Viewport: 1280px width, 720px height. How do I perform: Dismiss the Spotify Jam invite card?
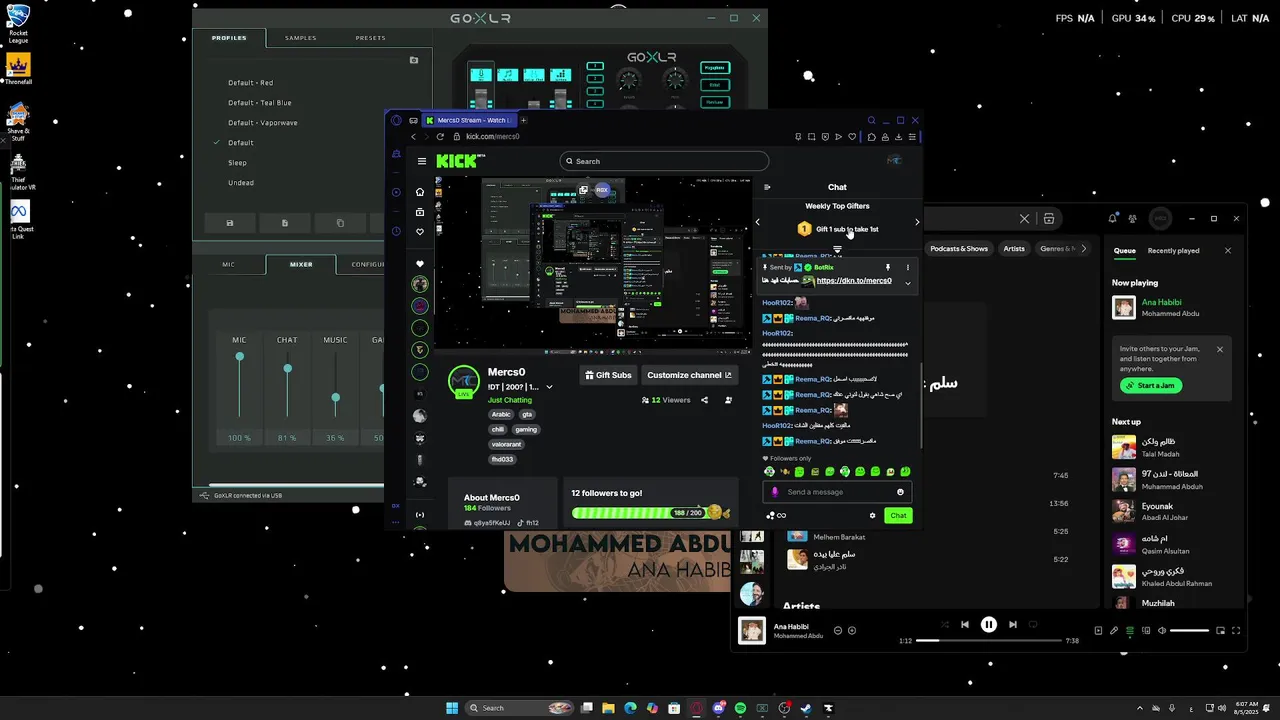click(1220, 349)
